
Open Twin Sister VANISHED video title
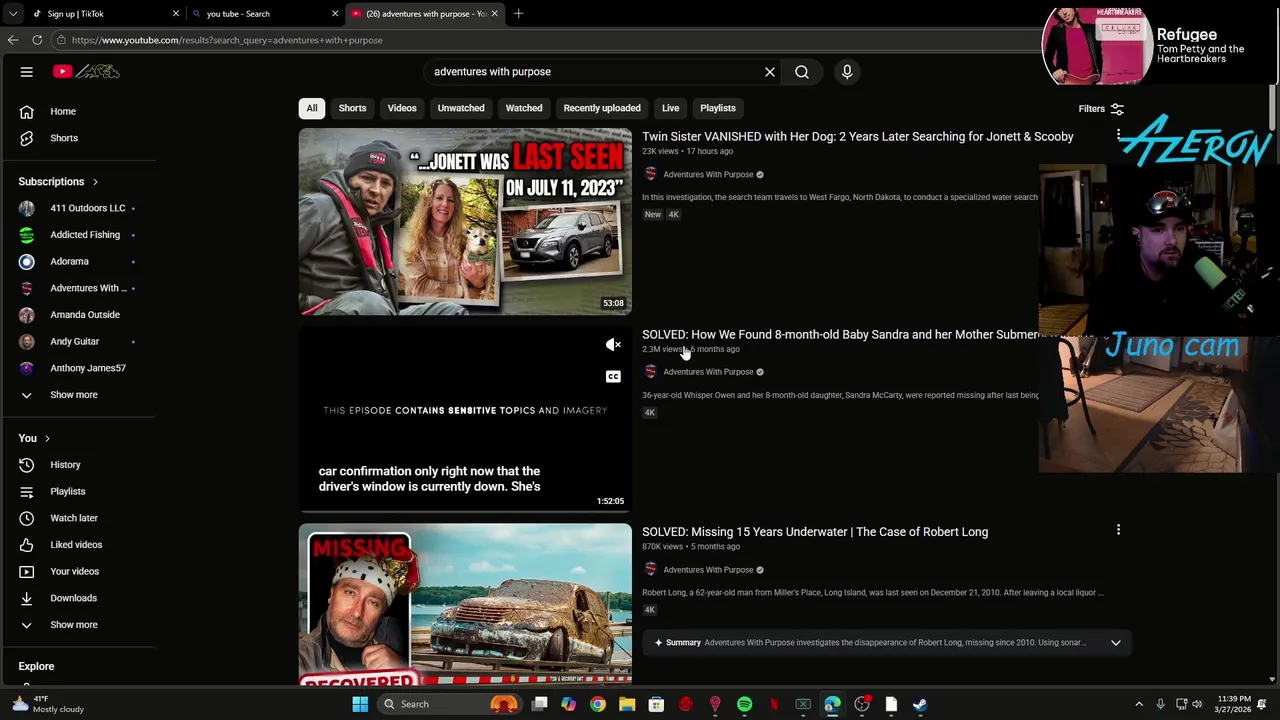coord(858,137)
